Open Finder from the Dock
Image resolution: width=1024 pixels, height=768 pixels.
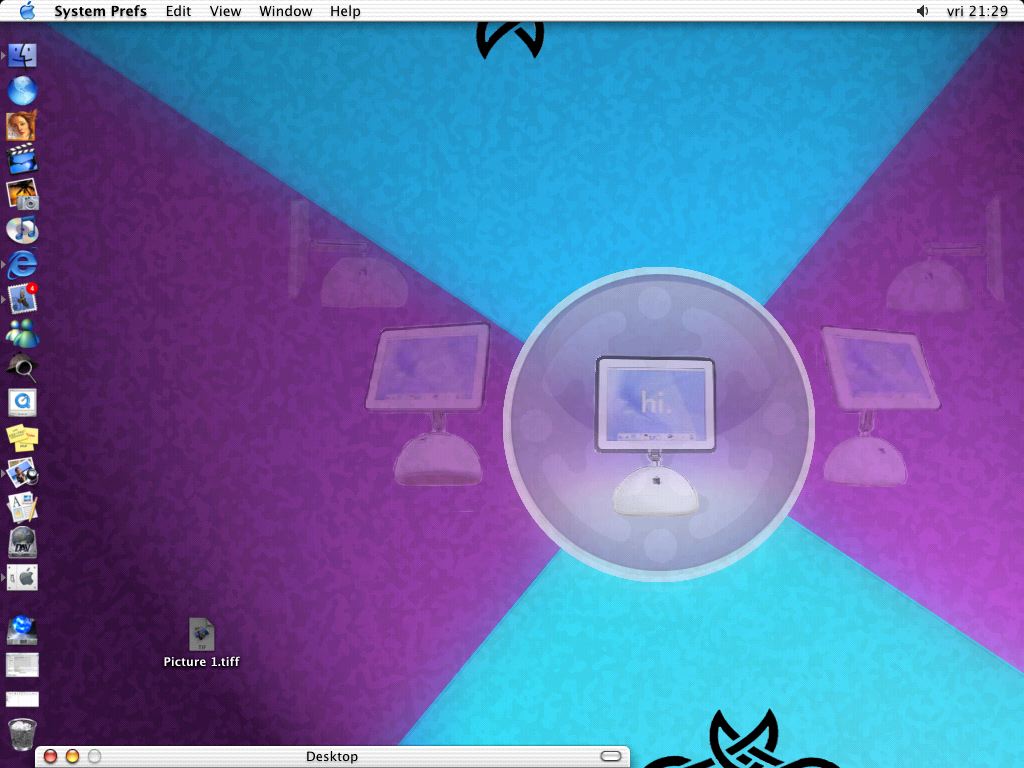(x=22, y=56)
